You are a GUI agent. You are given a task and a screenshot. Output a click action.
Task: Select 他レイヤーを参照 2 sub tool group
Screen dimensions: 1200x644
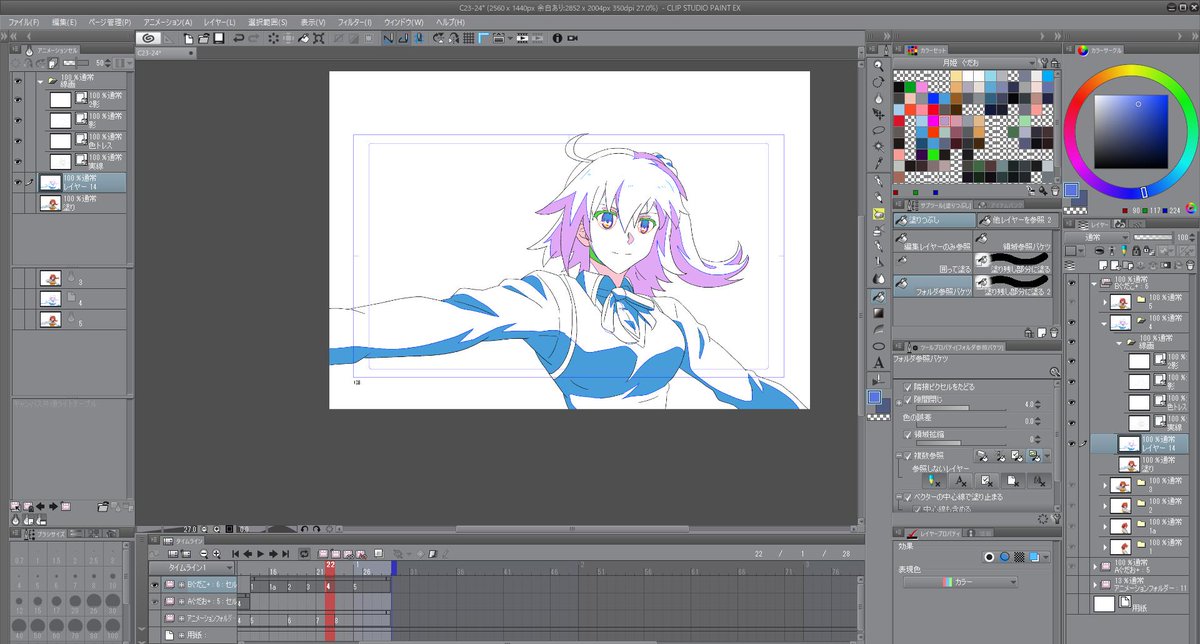coord(1016,219)
